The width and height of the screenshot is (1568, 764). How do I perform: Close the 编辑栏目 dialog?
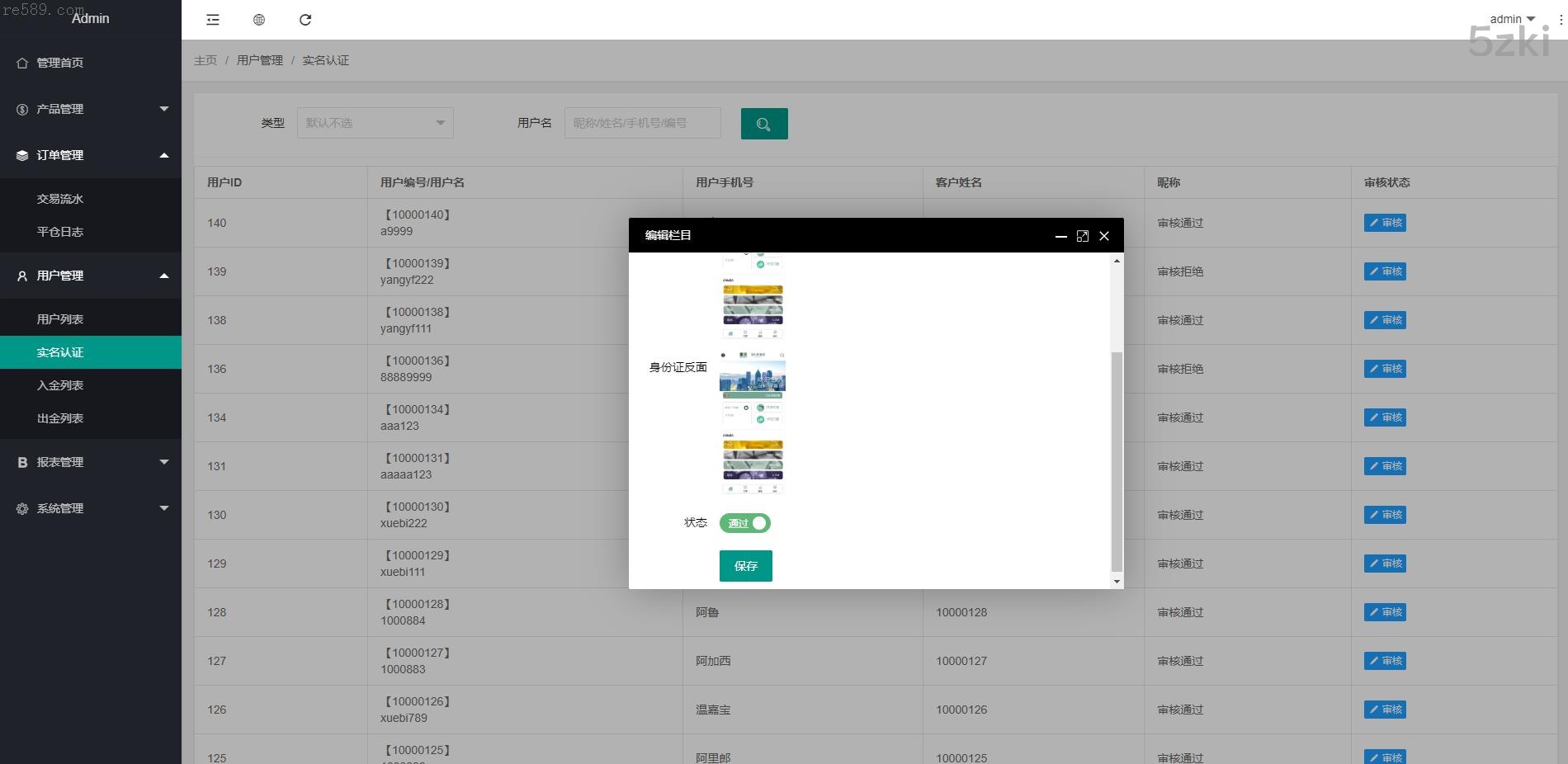pyautogui.click(x=1104, y=236)
